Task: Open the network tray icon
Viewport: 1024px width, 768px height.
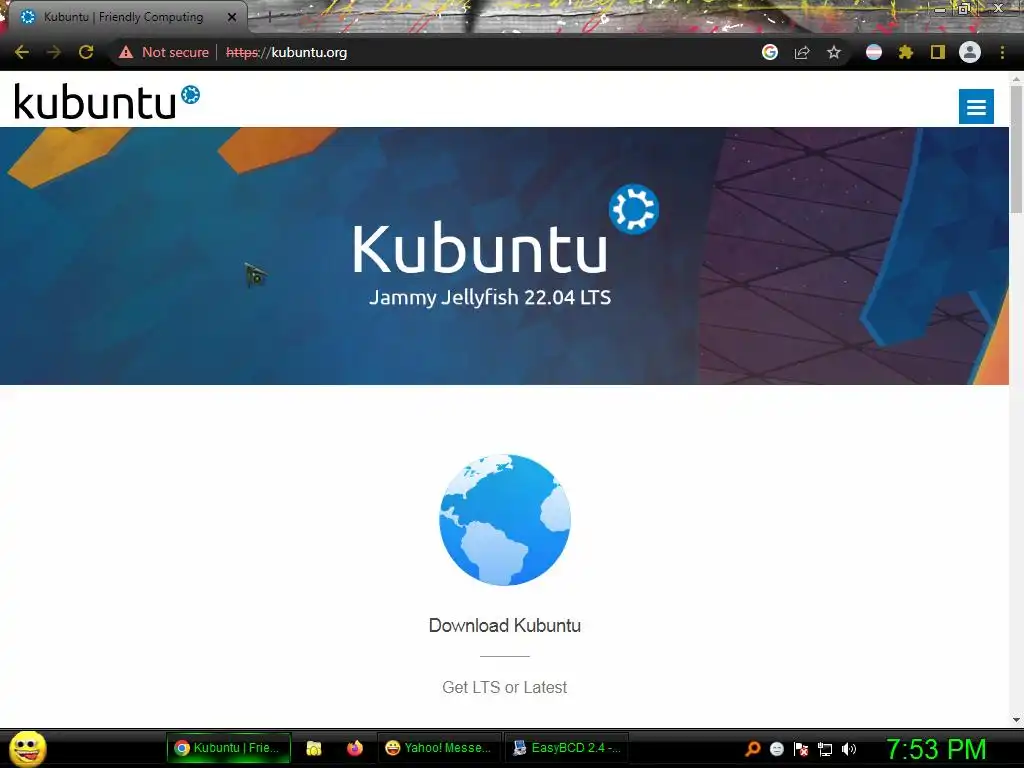Action: [825, 749]
